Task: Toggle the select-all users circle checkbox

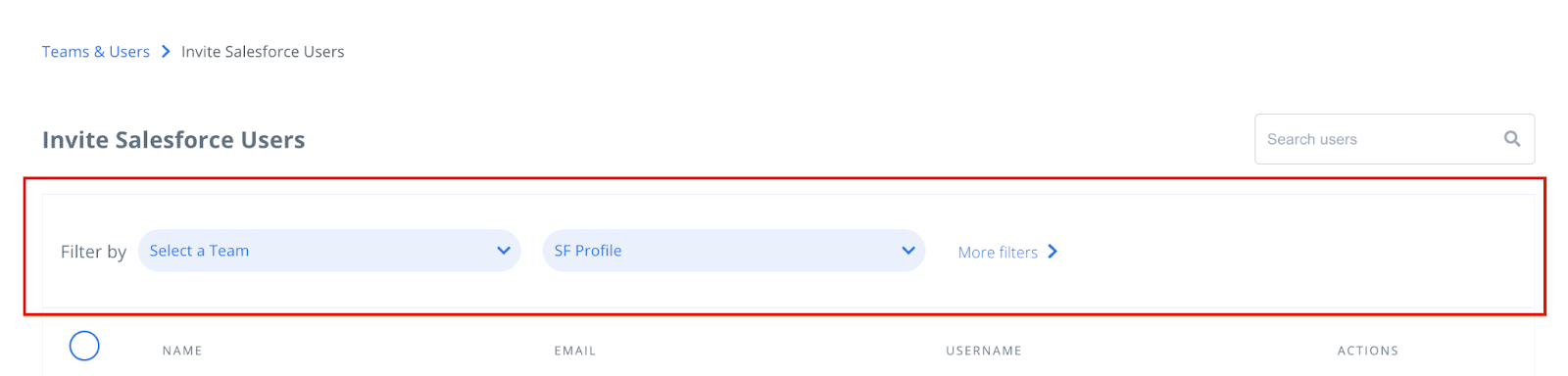Action: tap(84, 346)
